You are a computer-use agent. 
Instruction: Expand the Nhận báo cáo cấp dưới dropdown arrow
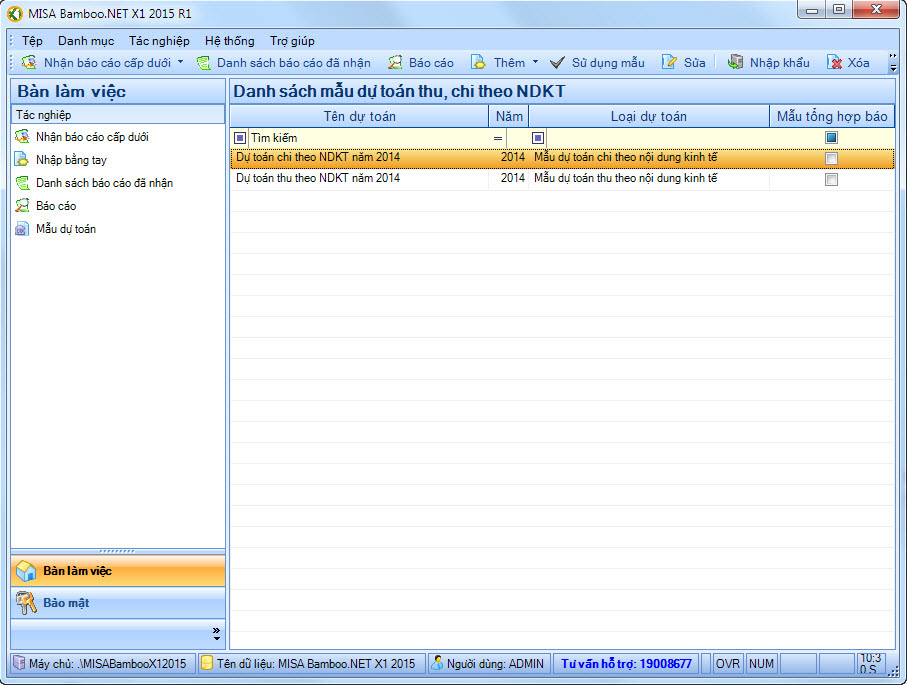tap(180, 61)
